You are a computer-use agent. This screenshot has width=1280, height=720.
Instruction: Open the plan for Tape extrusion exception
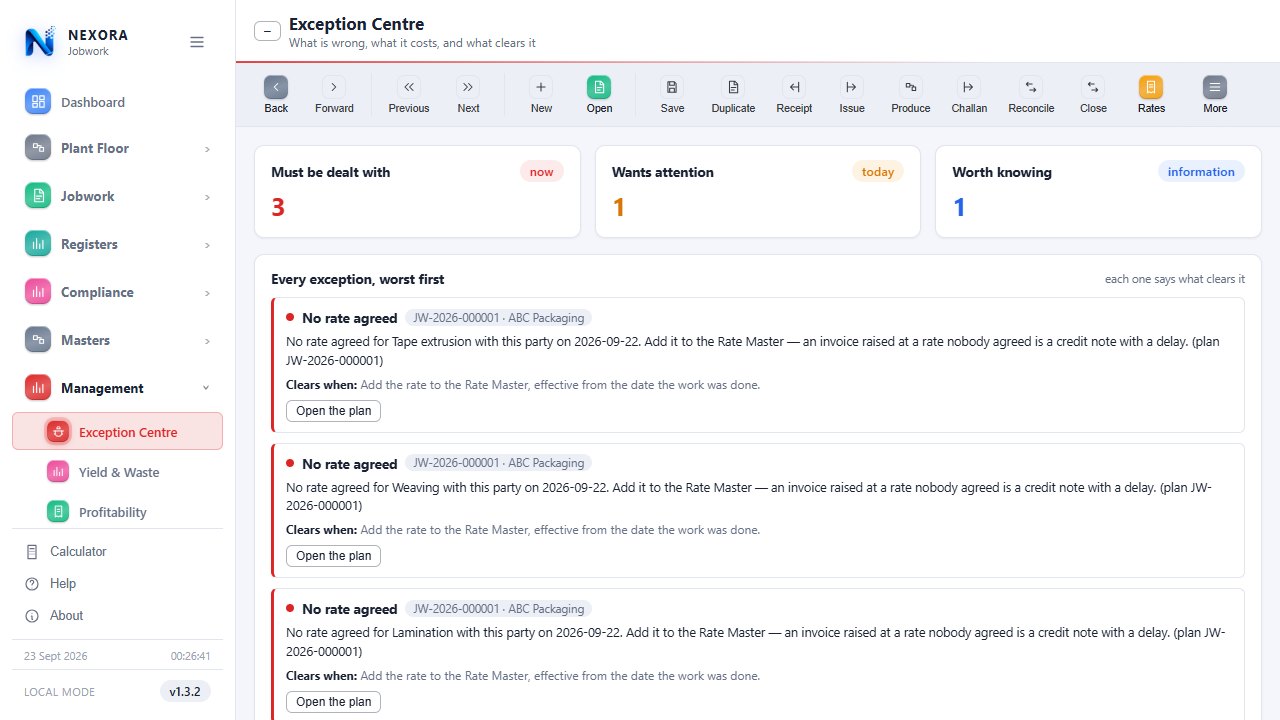(333, 411)
